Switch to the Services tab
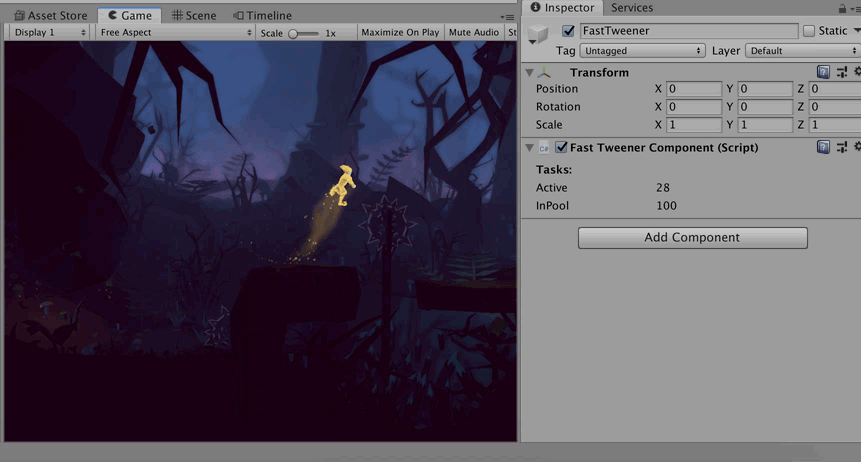The width and height of the screenshot is (861, 462). click(x=632, y=8)
